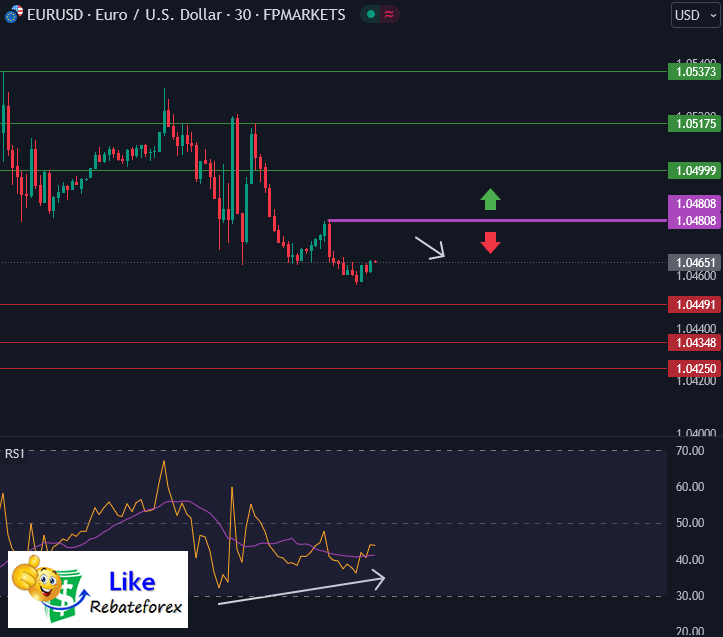Select the lower 1.04808 purple price label

coord(694,220)
